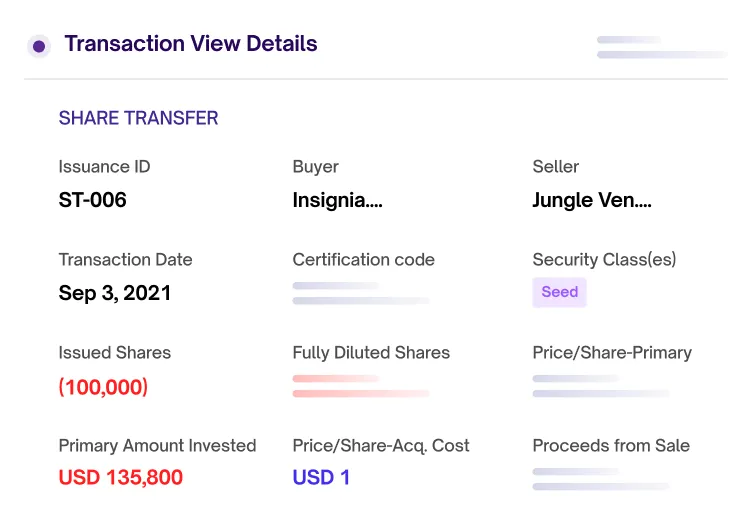Click the purple dot icon beside Transaction View Details
The width and height of the screenshot is (752, 530).
point(39,45)
